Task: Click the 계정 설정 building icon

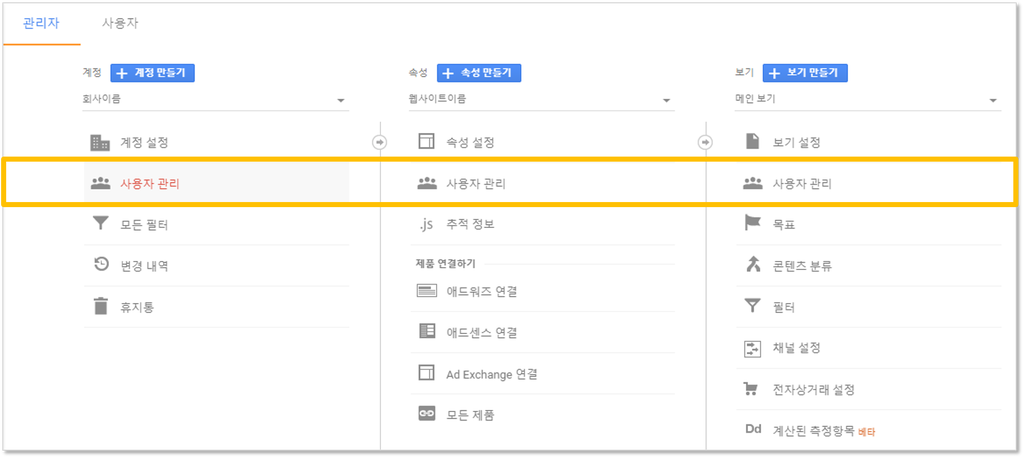Action: point(100,142)
